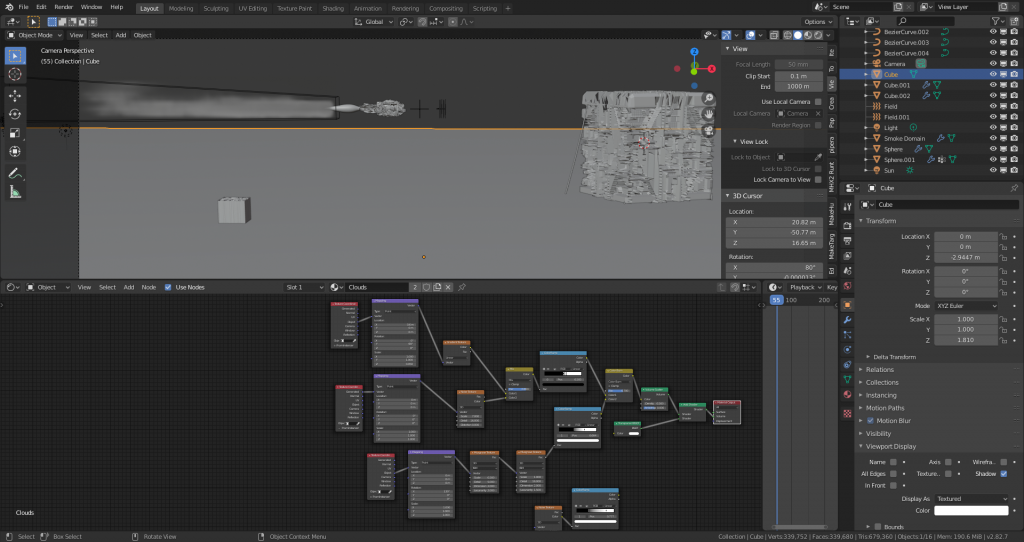The width and height of the screenshot is (1024, 542).
Task: Expand the Cube.001 outliner item
Action: click(x=867, y=86)
